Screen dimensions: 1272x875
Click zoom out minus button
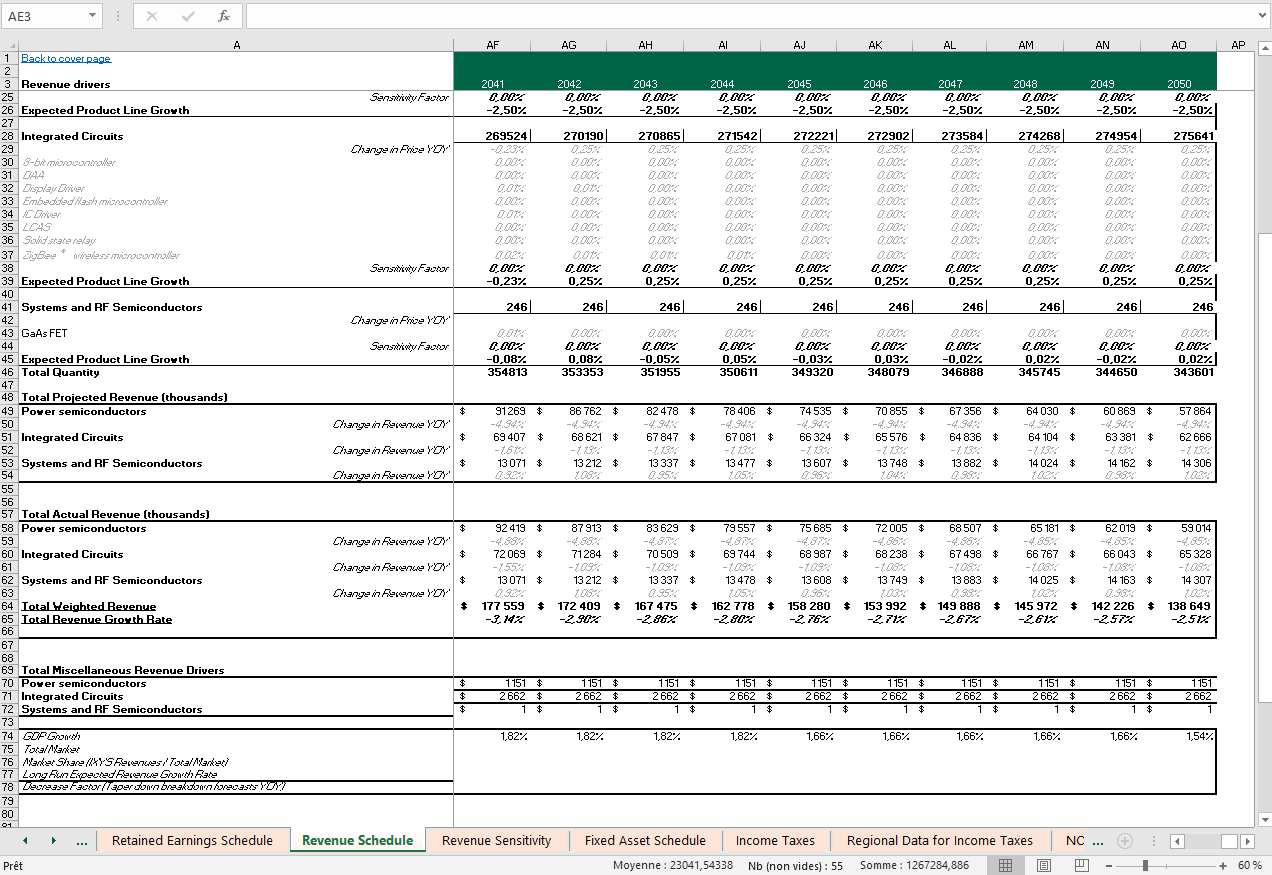click(1108, 866)
